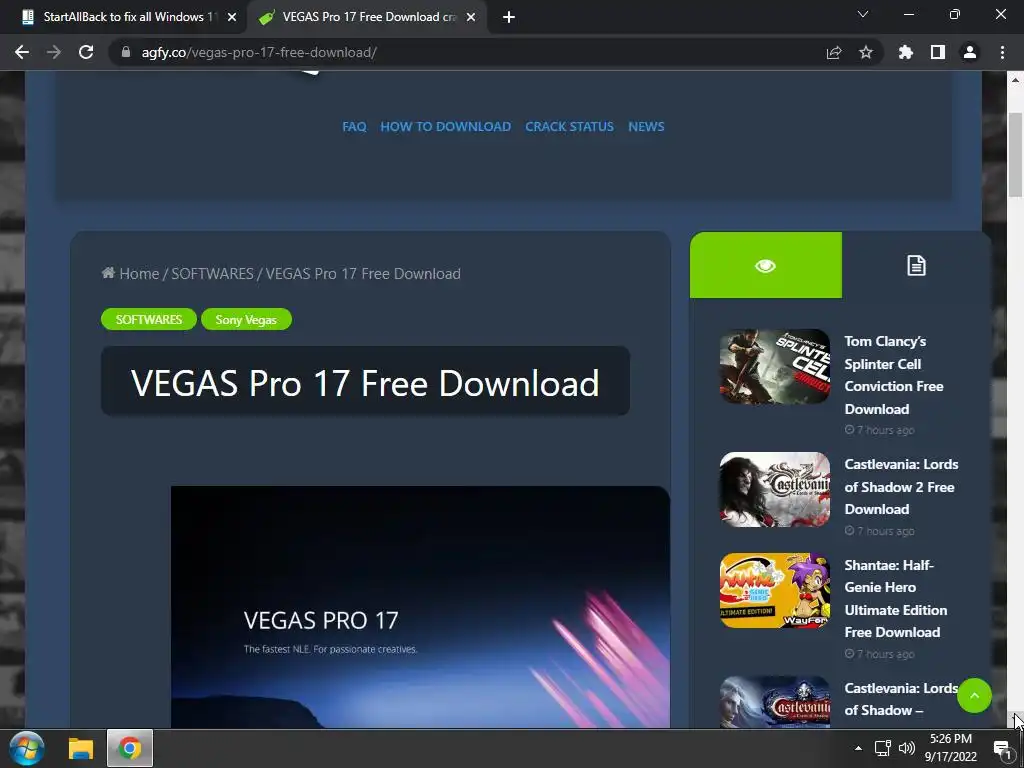Open the notification center icon
Screen dimensions: 1024x768
(x=1002, y=748)
